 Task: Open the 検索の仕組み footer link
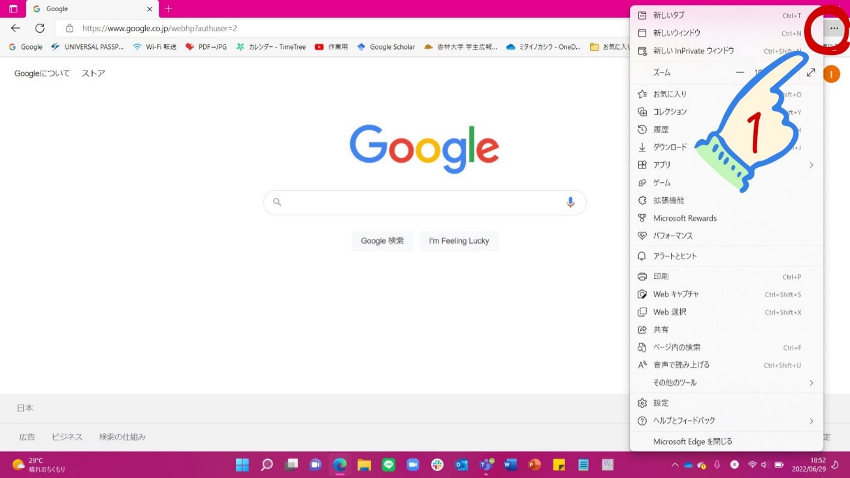pos(123,437)
